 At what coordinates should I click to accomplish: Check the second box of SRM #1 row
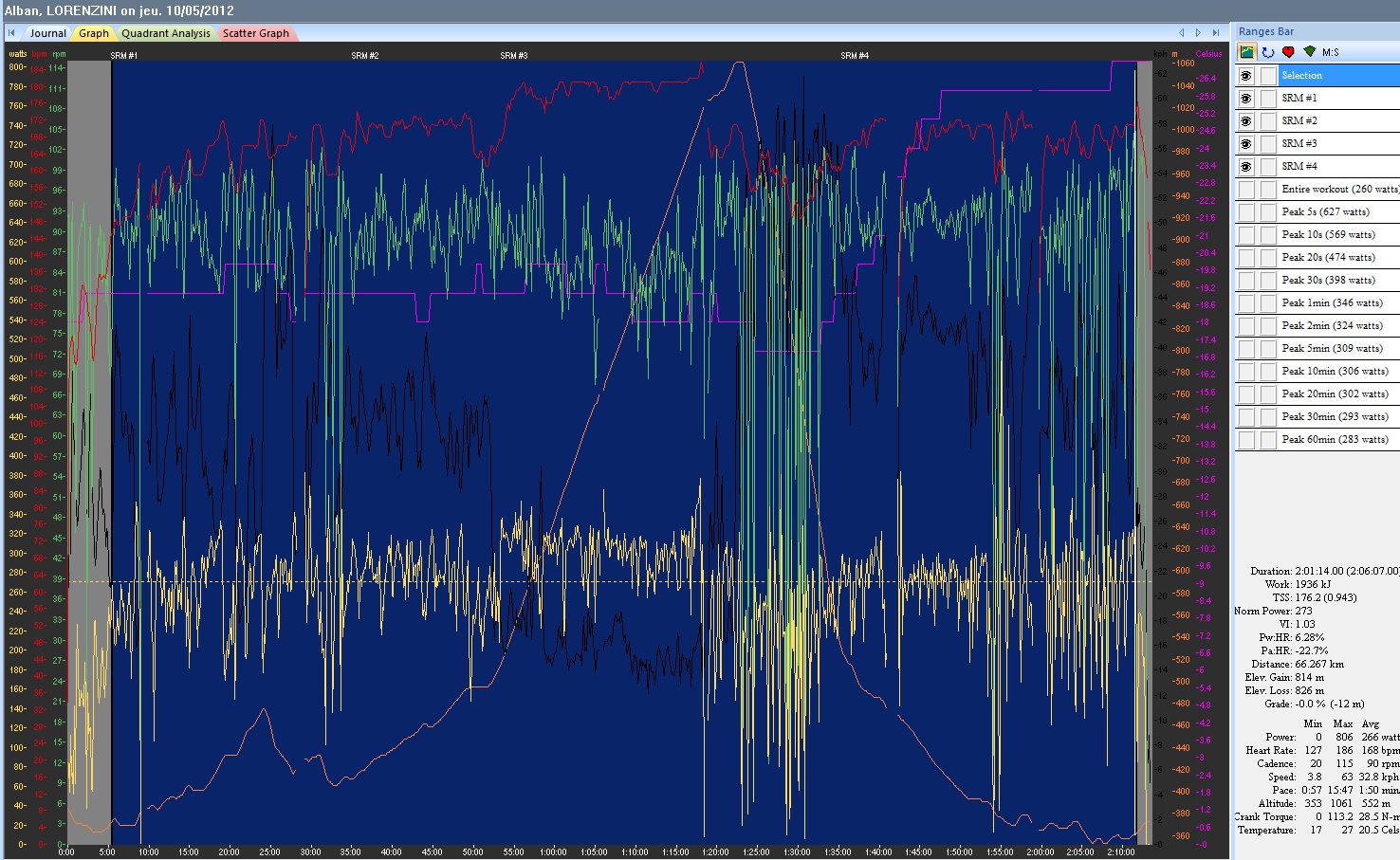tap(1268, 99)
